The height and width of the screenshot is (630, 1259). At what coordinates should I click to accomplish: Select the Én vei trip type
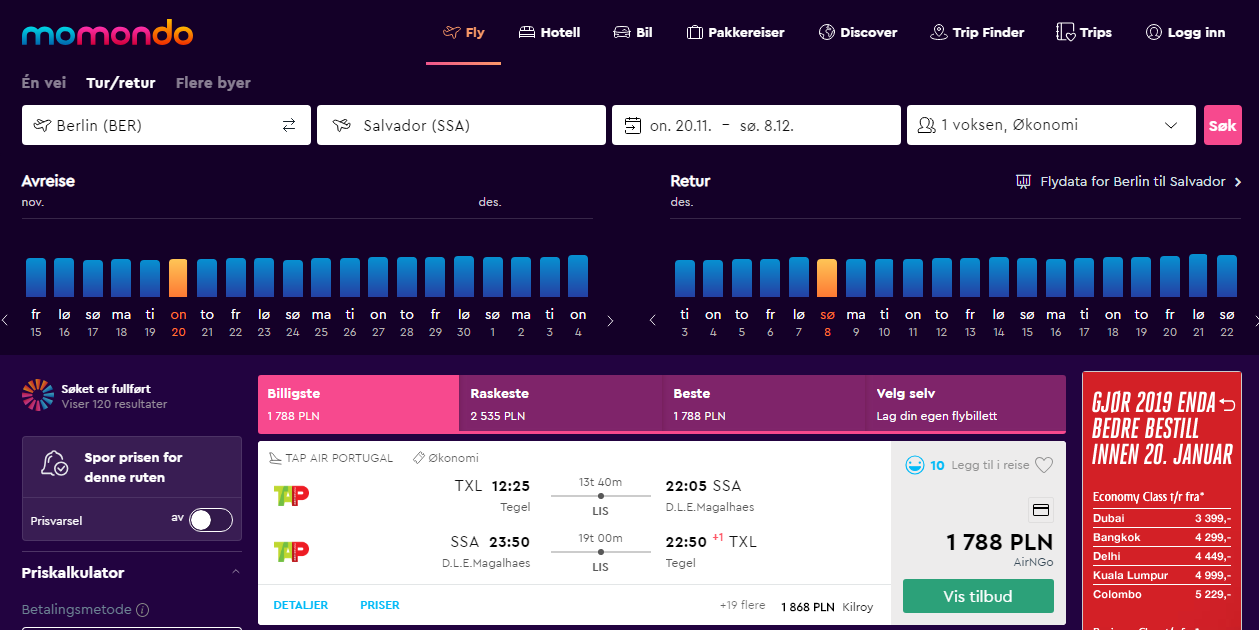click(x=44, y=83)
